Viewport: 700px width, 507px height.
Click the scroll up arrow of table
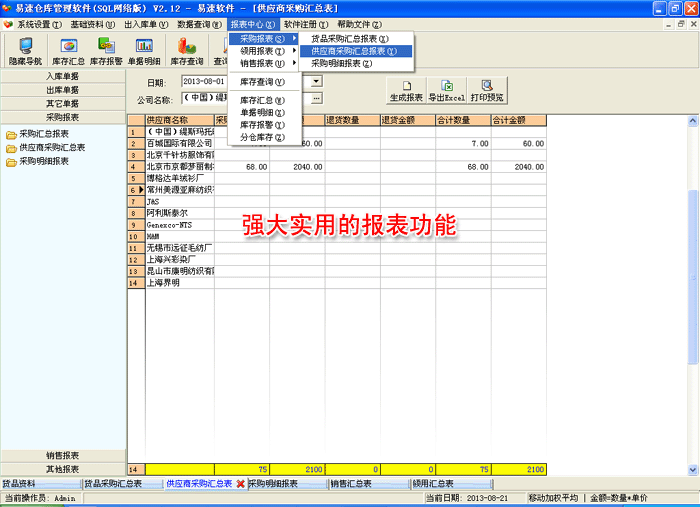point(693,121)
